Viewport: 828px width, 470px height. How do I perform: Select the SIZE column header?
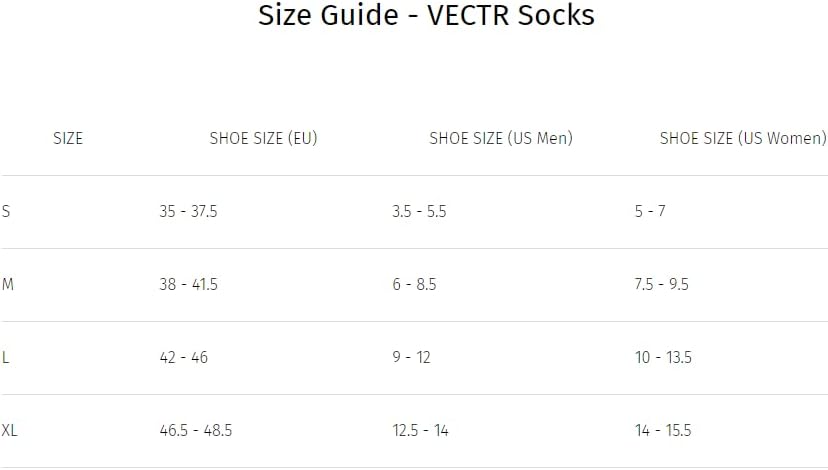(68, 138)
